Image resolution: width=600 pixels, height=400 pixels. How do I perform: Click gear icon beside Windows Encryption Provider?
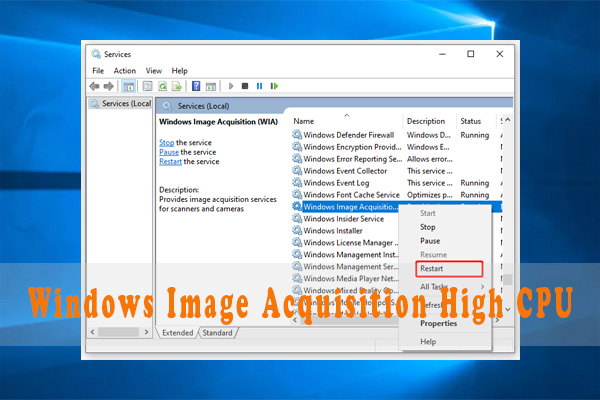(x=297, y=147)
